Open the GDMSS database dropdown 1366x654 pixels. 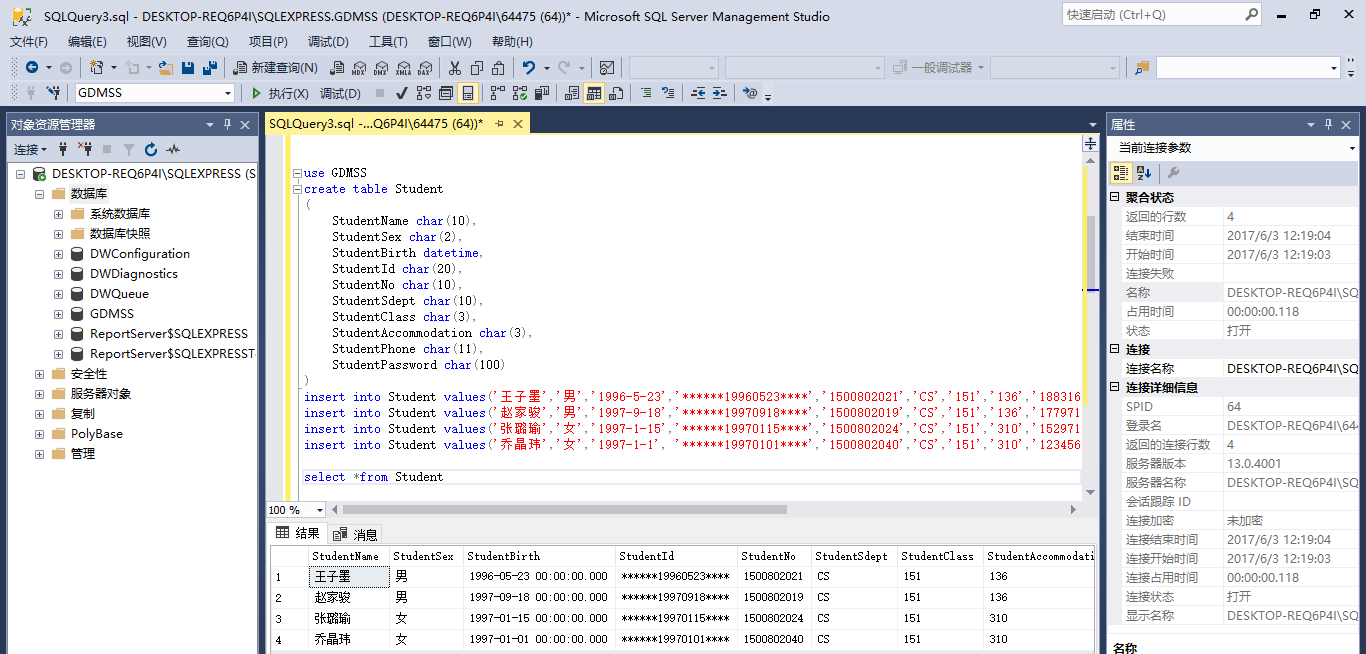pyautogui.click(x=228, y=93)
